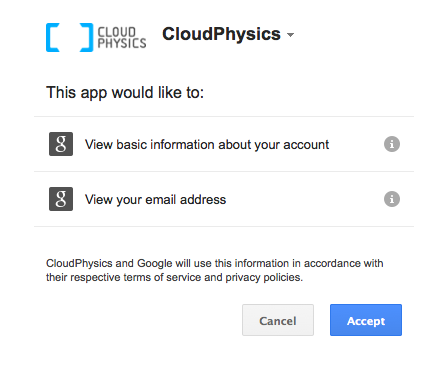Expand the dropdown arrow beside CloudPhysics title
Image resolution: width=446 pixels, height=366 pixels.
[x=290, y=35]
